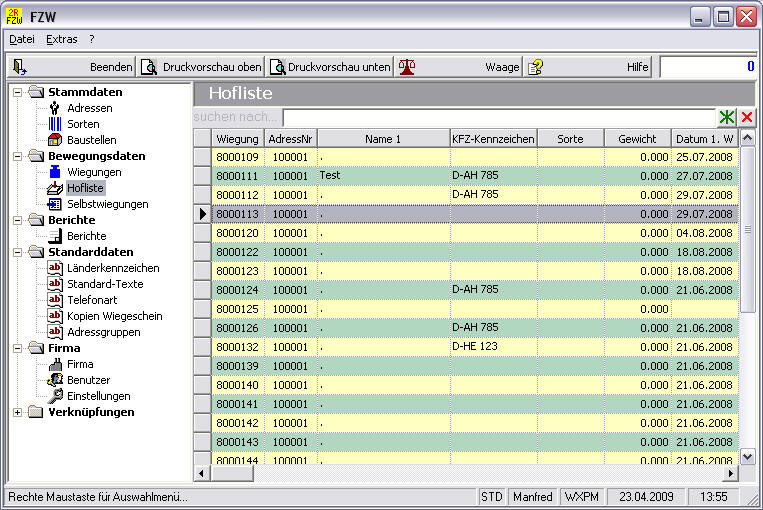Select the Baustellen icon in tree
The width and height of the screenshot is (763, 510).
click(x=56, y=140)
